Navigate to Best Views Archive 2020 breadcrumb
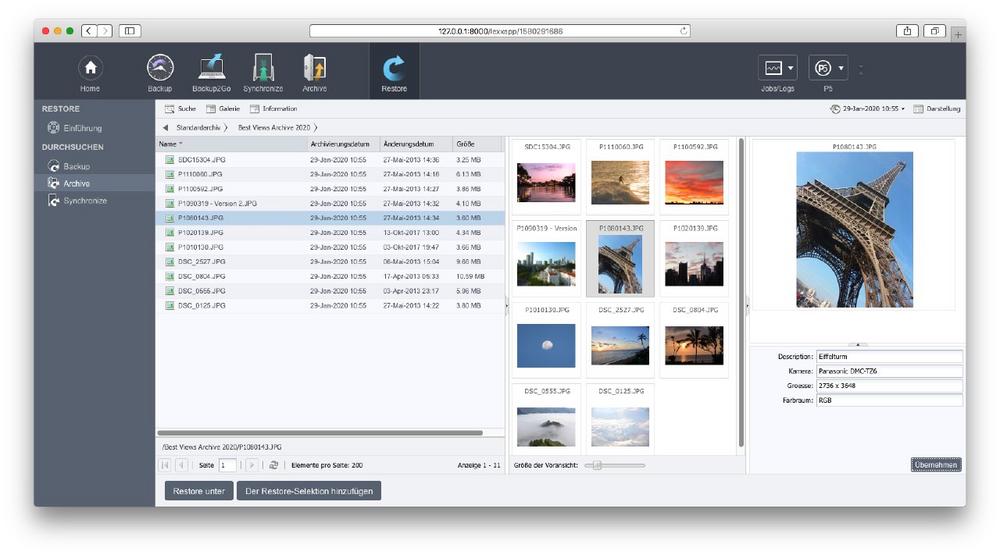The width and height of the screenshot is (1000, 555). click(x=274, y=128)
